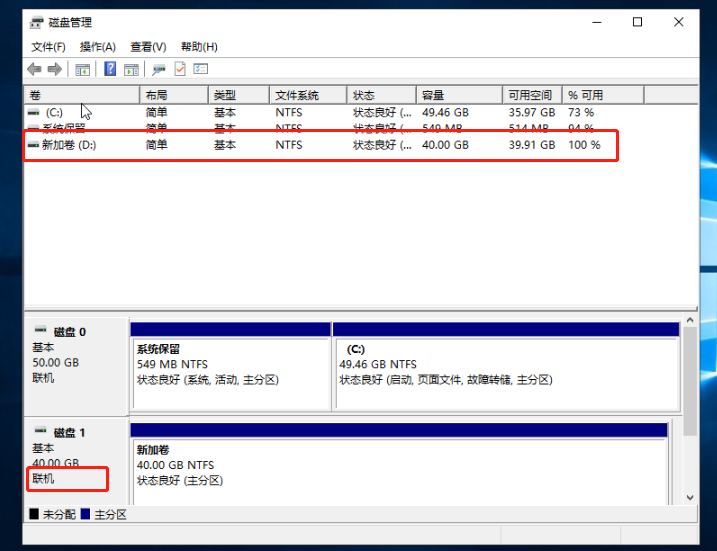Select the 新加卷 (D:) volume icon
This screenshot has width=717, height=551.
[33, 145]
